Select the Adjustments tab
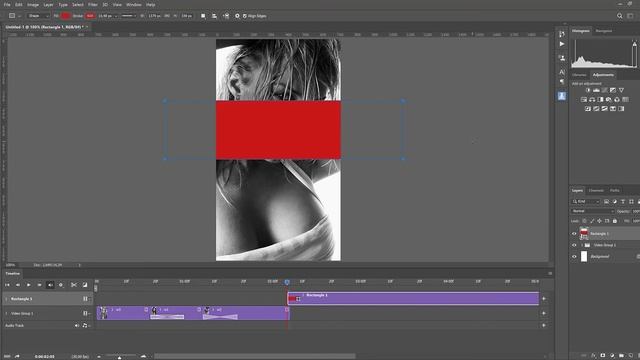 click(603, 75)
